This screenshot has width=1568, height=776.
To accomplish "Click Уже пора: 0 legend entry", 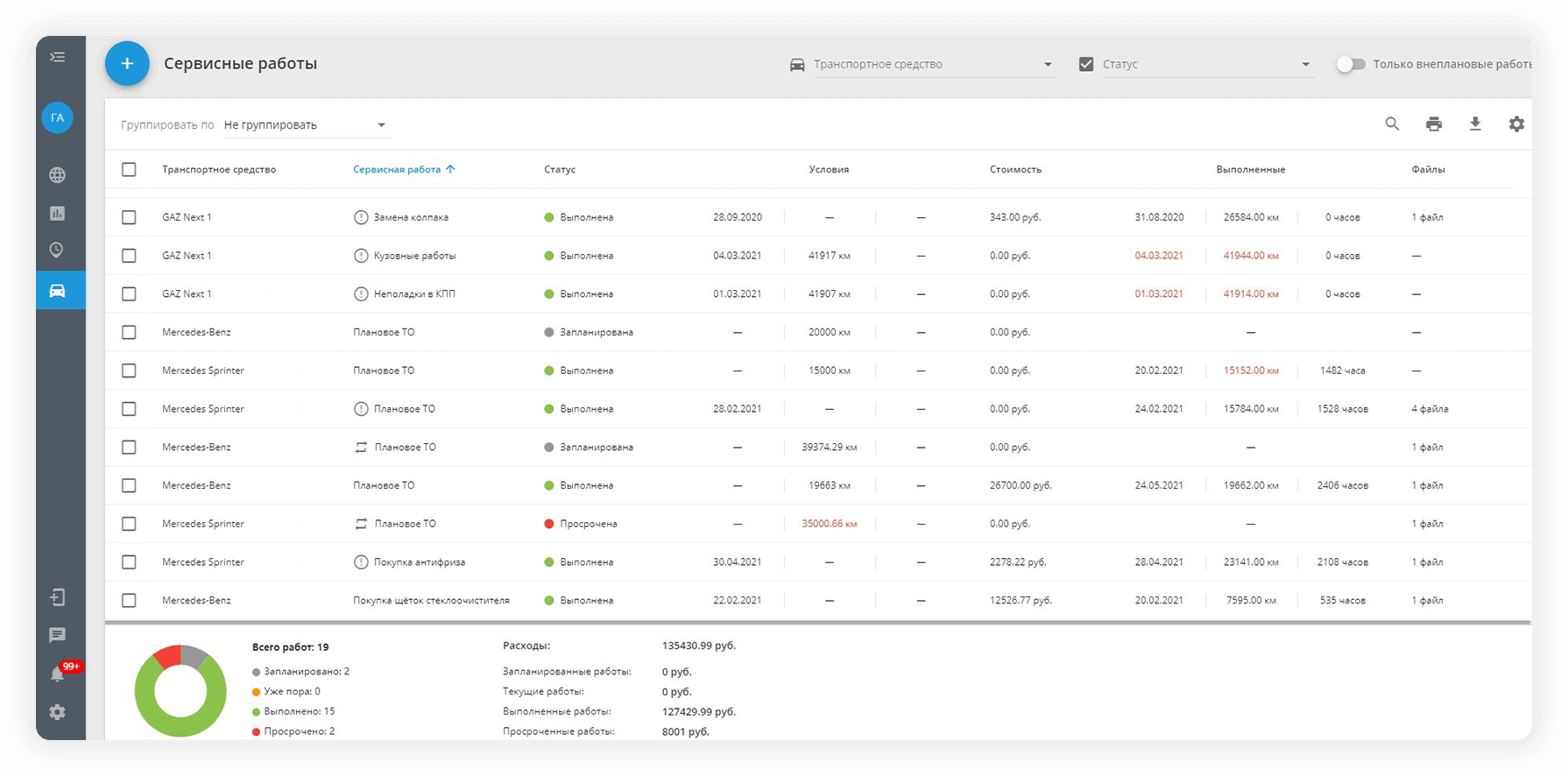I will coord(286,692).
